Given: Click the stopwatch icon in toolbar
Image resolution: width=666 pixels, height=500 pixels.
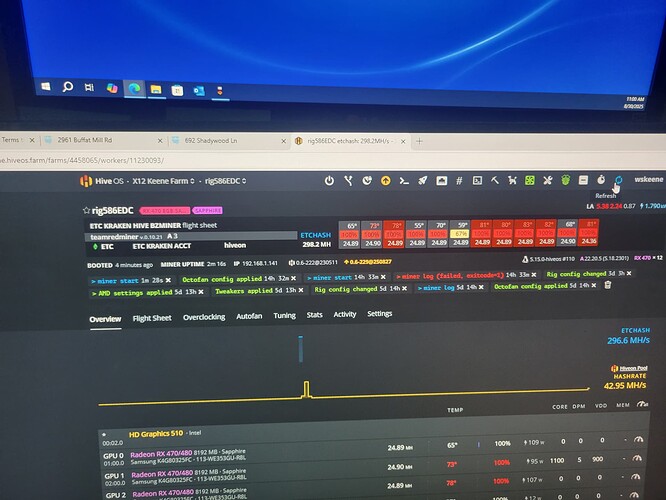Looking at the screenshot, I should point(601,180).
